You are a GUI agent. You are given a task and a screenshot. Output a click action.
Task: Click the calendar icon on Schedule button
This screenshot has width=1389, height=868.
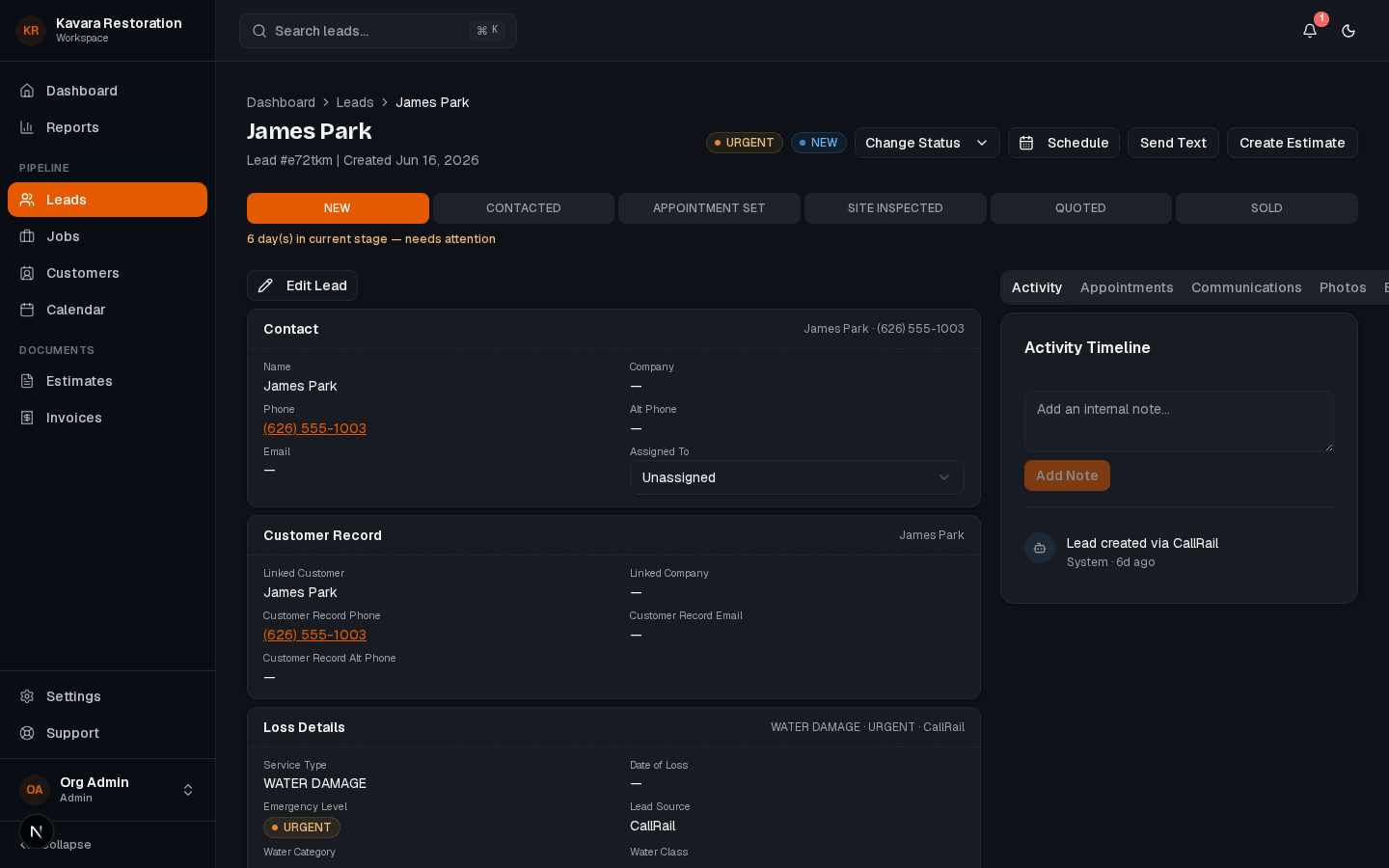coord(1026,143)
